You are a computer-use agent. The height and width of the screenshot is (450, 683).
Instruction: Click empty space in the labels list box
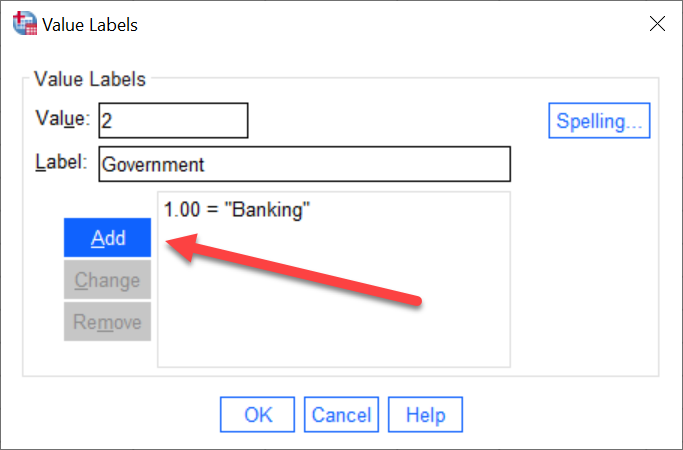coord(334,331)
